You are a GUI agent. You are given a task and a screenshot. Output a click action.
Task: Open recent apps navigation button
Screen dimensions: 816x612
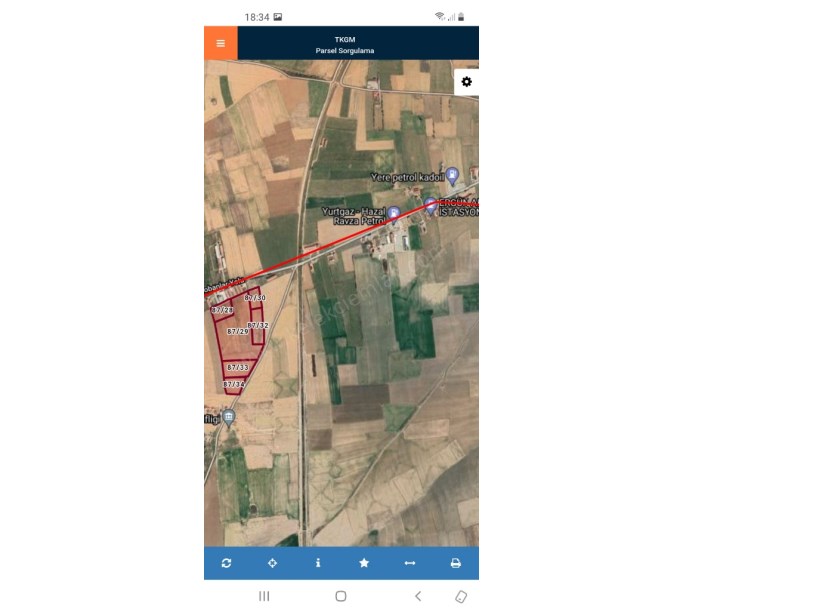[x=264, y=596]
